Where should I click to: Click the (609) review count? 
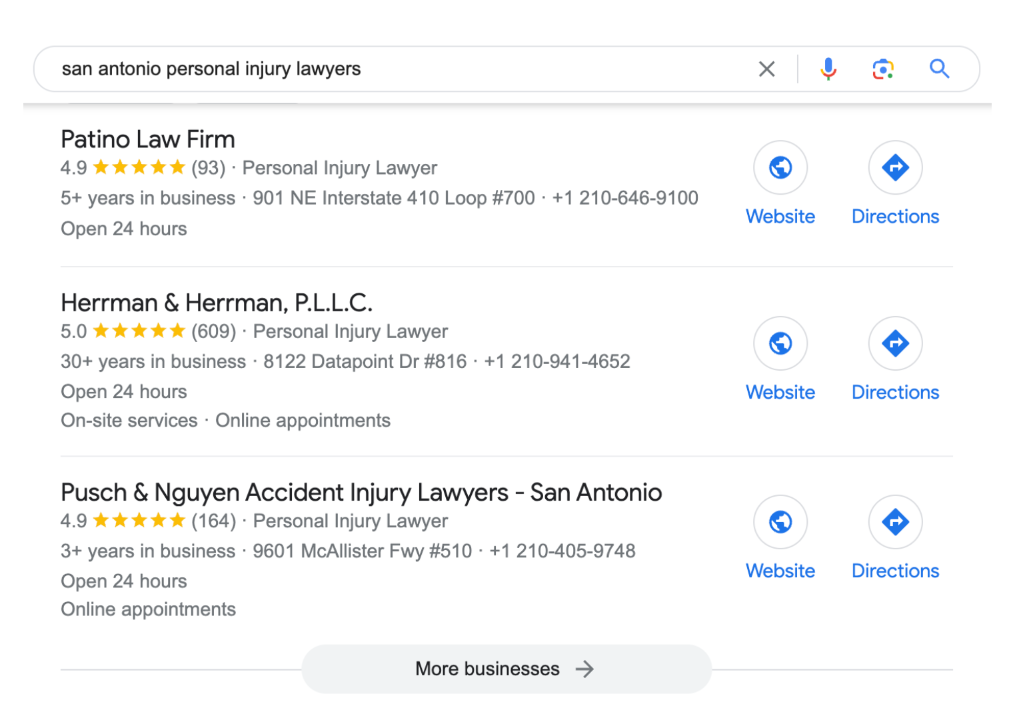click(x=214, y=331)
